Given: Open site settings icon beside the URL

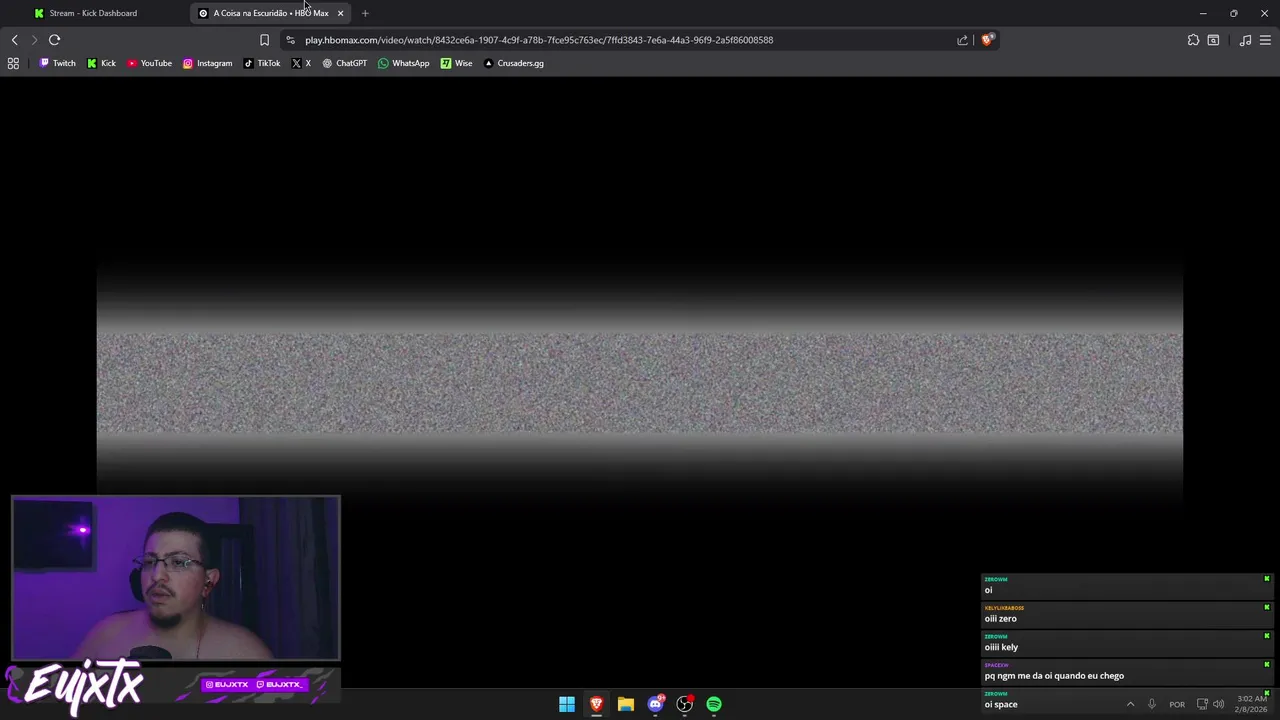Looking at the screenshot, I should point(290,40).
